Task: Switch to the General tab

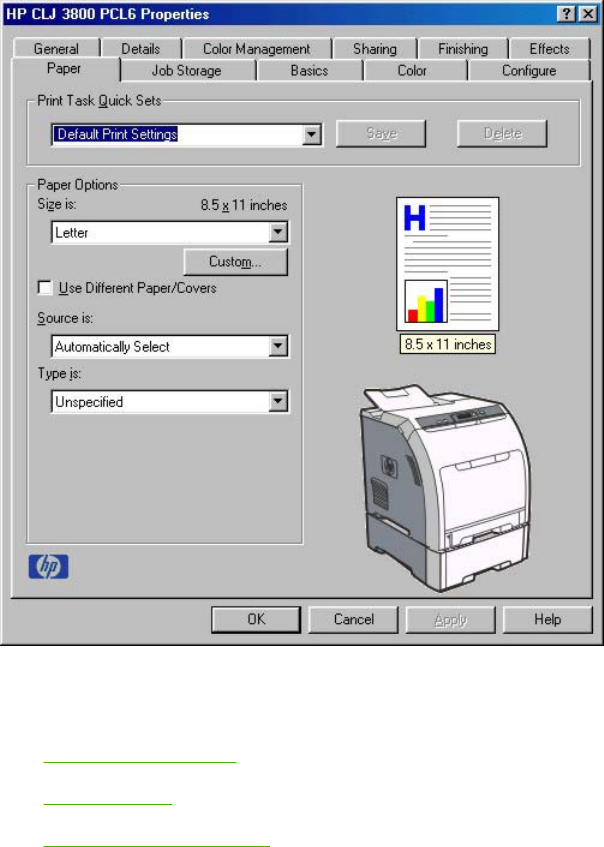Action: tap(56, 49)
